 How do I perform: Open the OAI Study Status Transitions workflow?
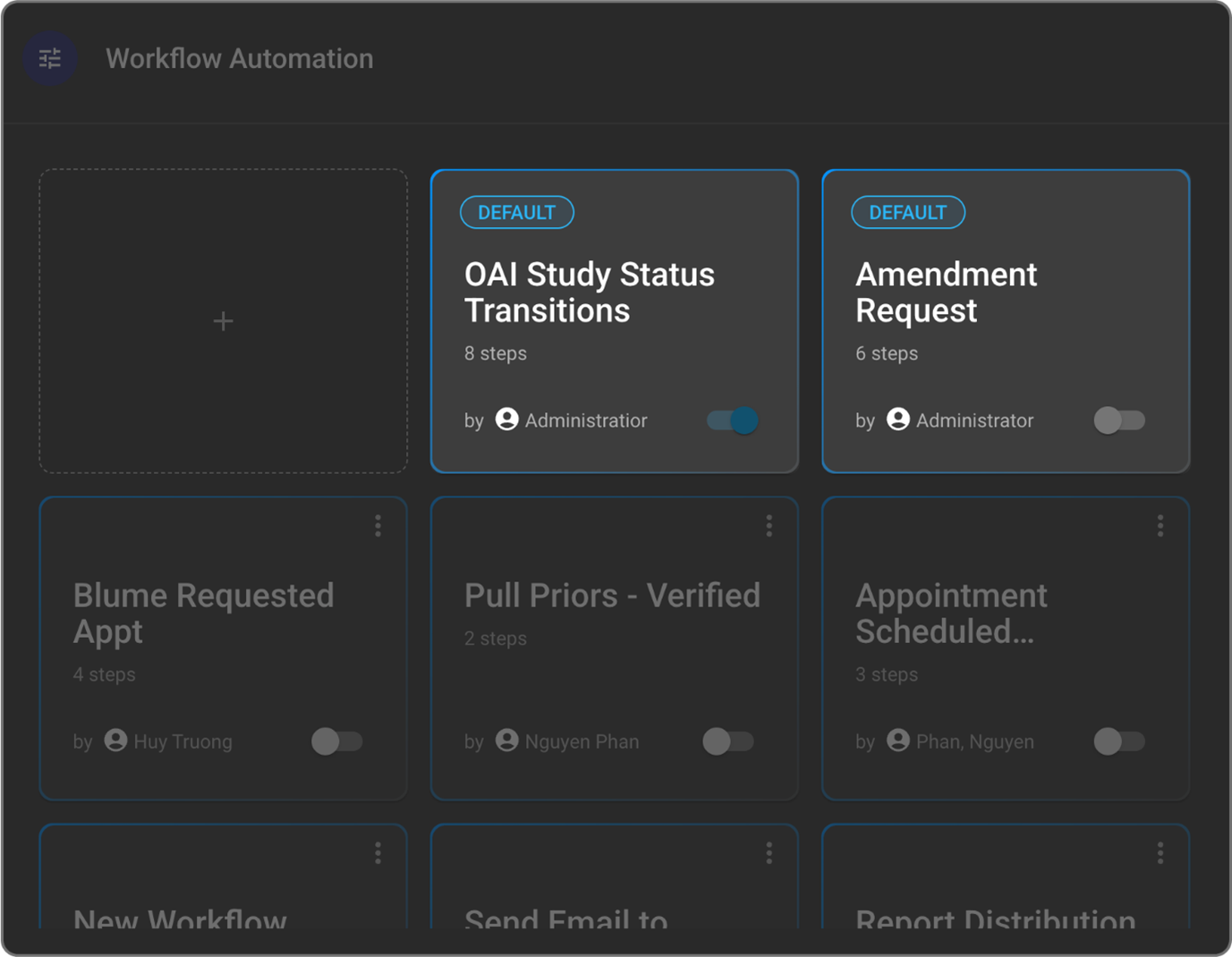(589, 292)
